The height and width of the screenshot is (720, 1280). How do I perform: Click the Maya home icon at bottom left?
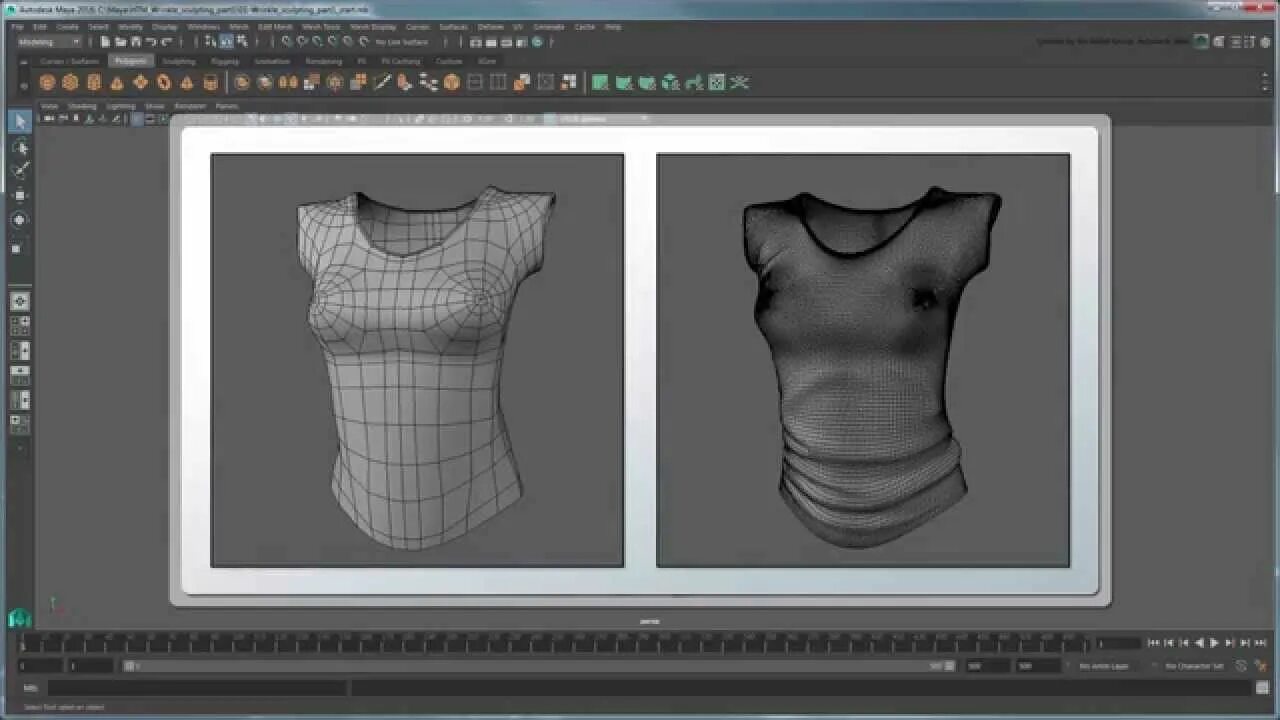click(x=19, y=619)
